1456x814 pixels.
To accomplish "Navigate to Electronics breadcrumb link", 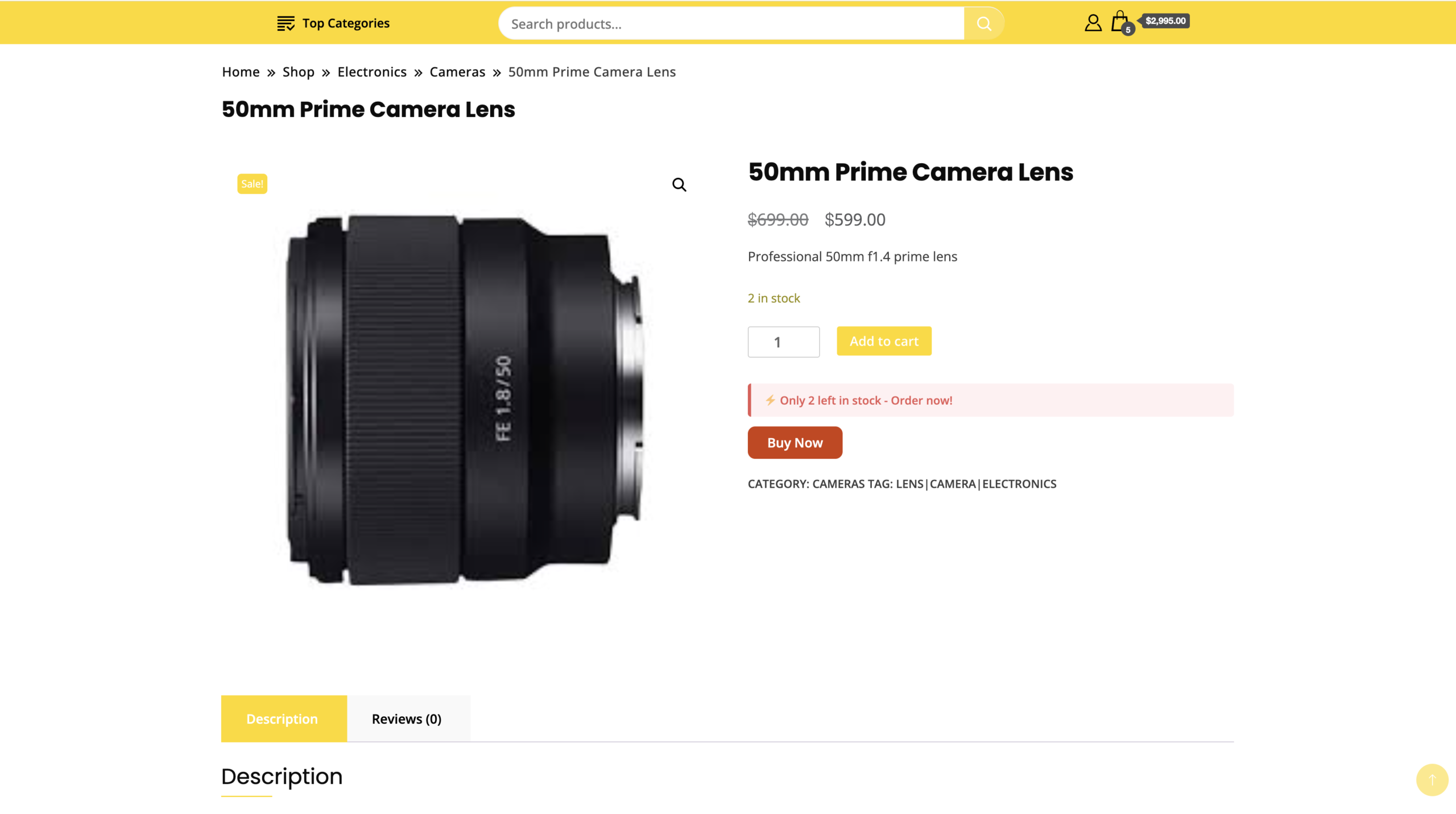I will (x=372, y=72).
